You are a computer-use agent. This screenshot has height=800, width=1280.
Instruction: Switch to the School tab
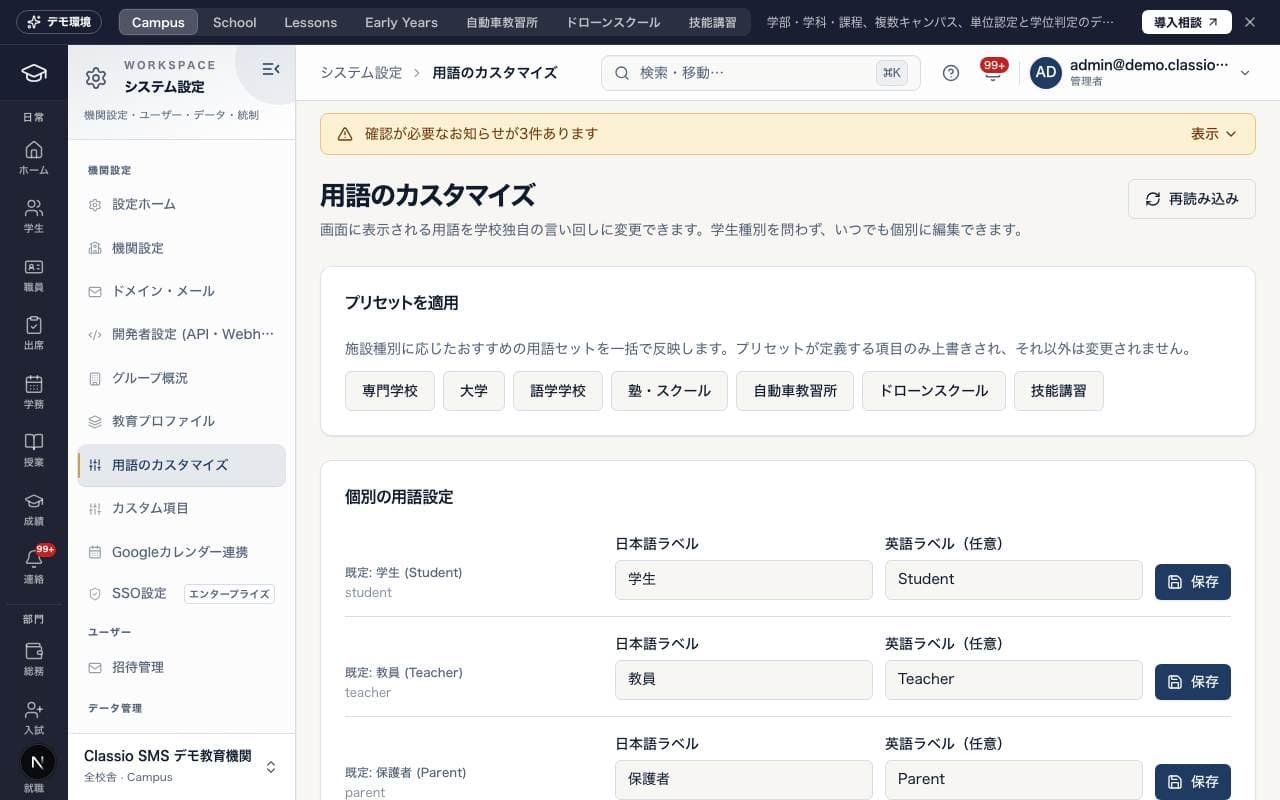(x=235, y=22)
